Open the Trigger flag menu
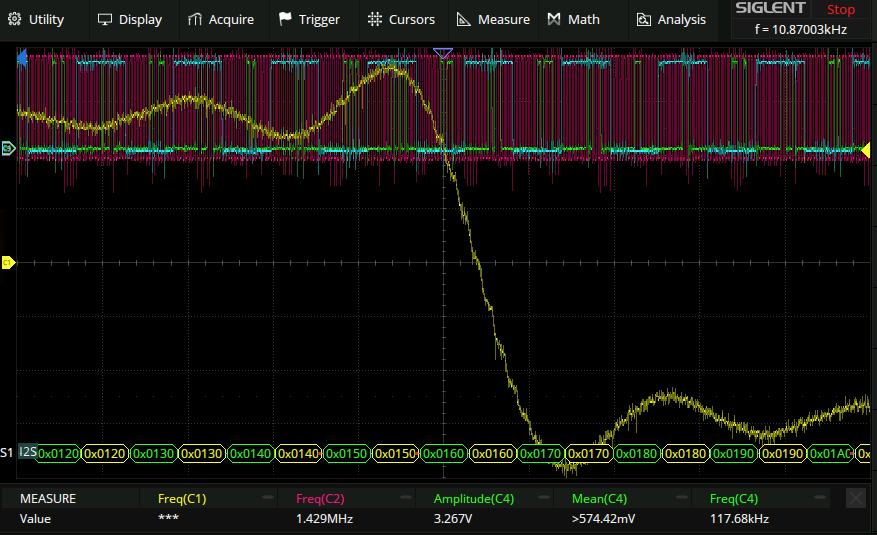The image size is (877, 535). tap(309, 19)
